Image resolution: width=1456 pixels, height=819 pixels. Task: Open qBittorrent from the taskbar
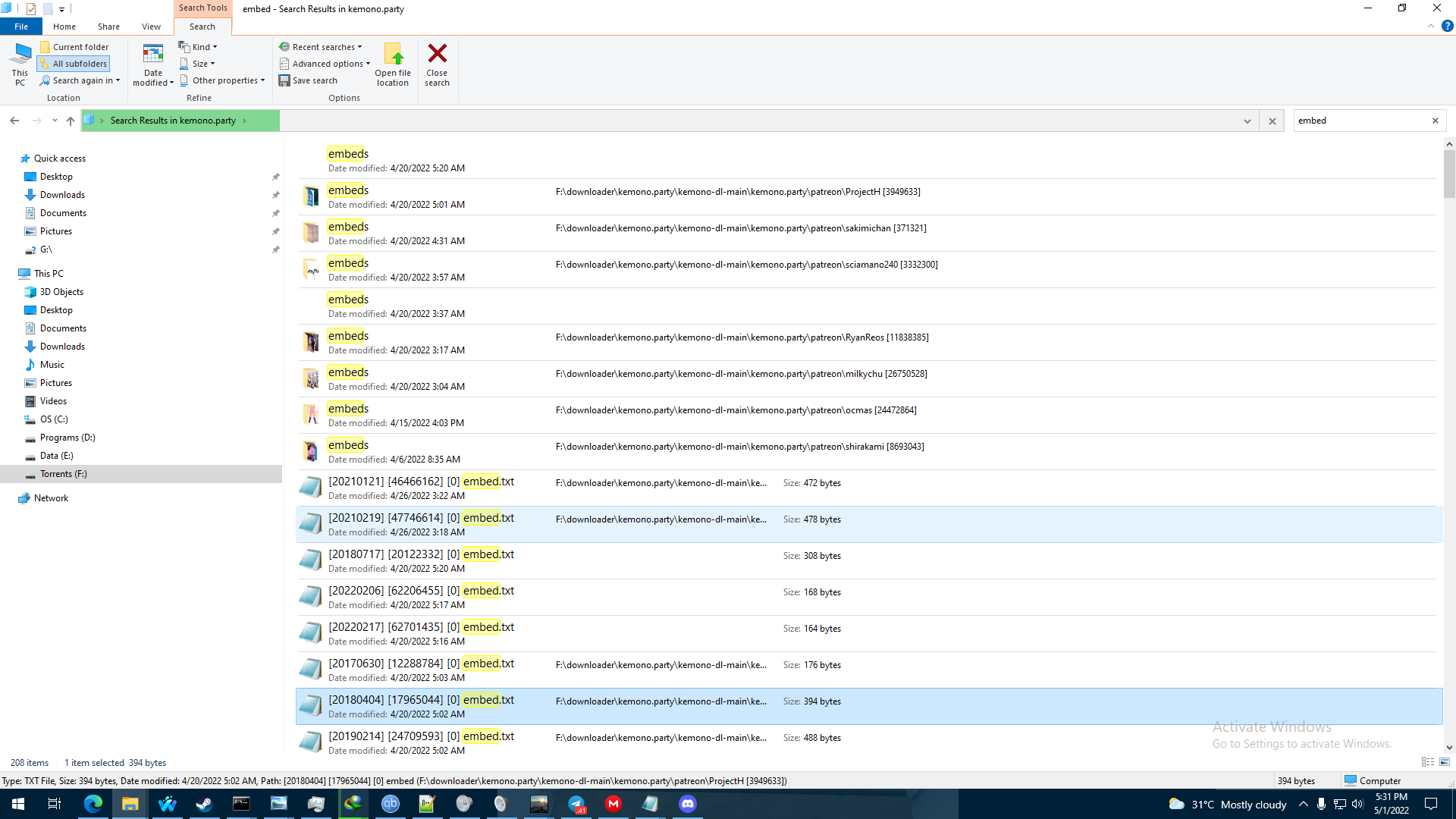[391, 804]
